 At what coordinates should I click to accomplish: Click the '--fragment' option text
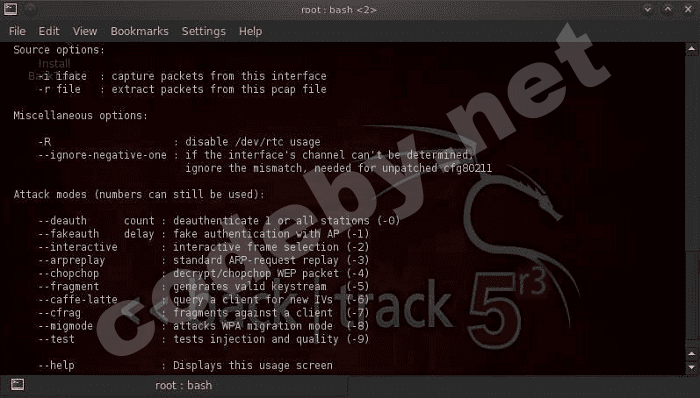[x=68, y=286]
